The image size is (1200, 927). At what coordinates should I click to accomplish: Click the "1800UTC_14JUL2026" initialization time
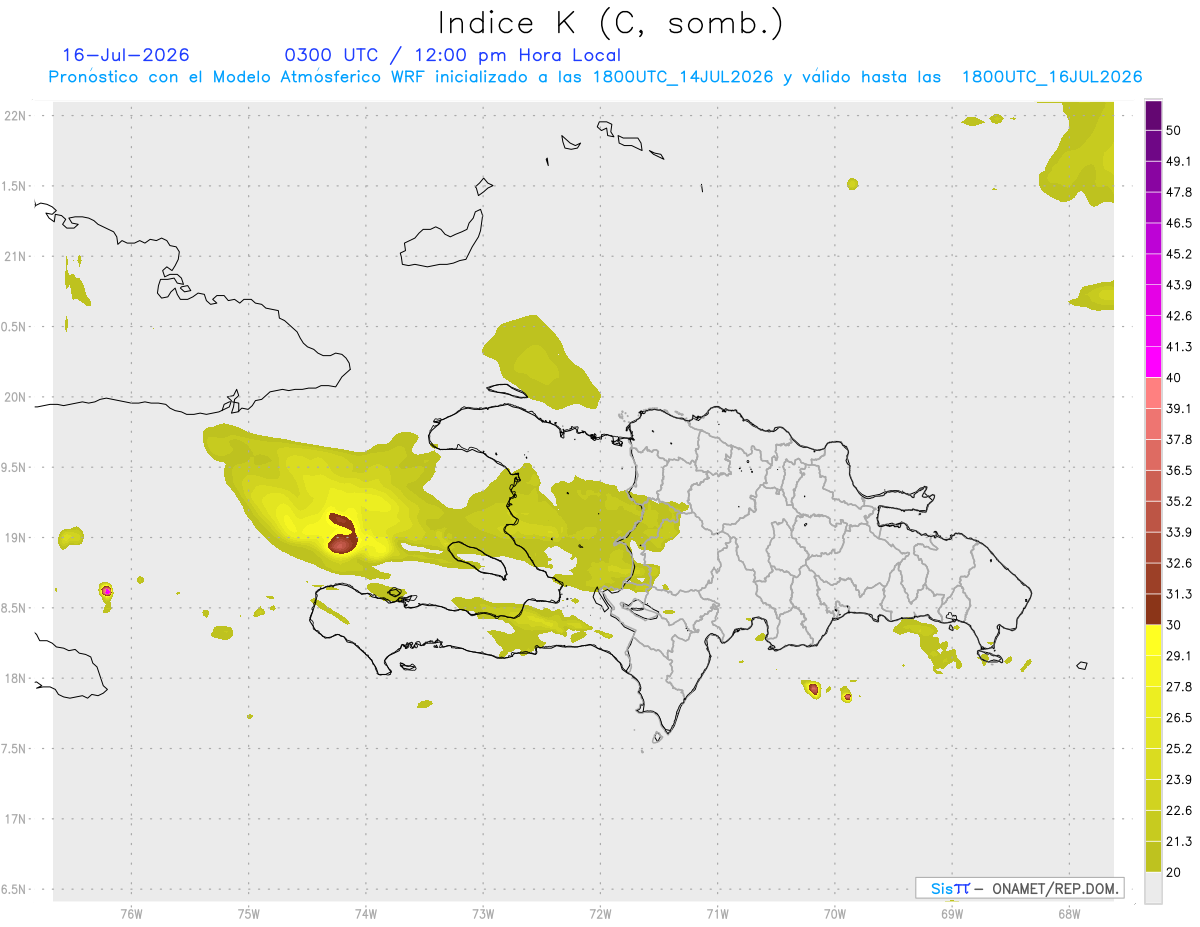683,77
